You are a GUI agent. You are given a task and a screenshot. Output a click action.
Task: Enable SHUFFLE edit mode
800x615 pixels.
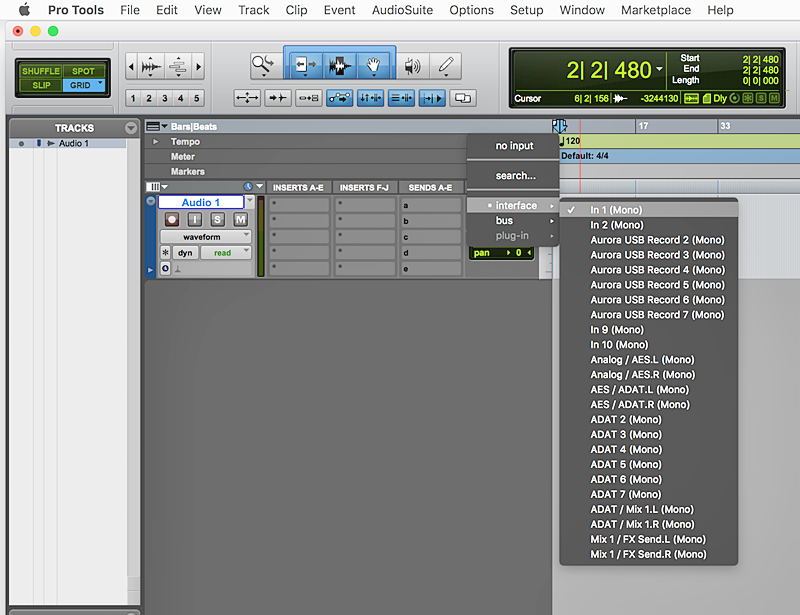pos(41,71)
